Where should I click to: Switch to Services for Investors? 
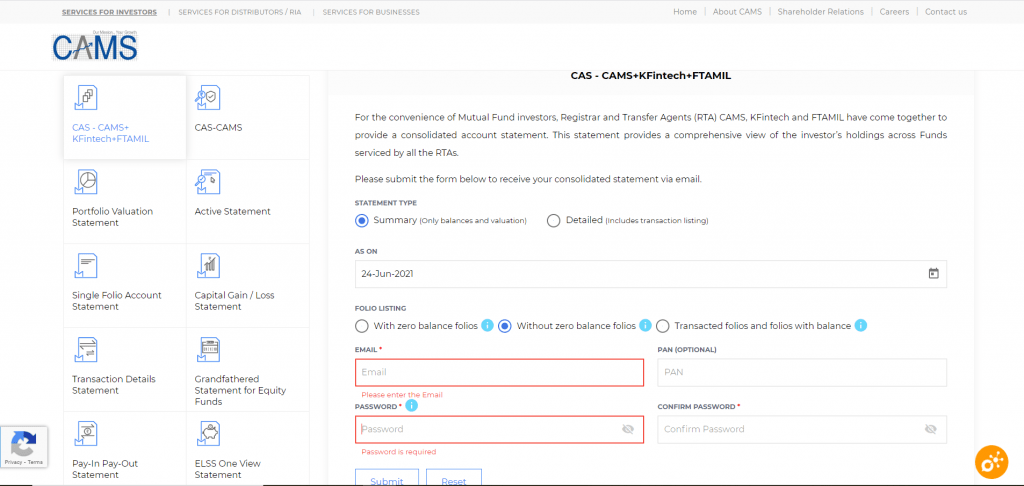[109, 12]
